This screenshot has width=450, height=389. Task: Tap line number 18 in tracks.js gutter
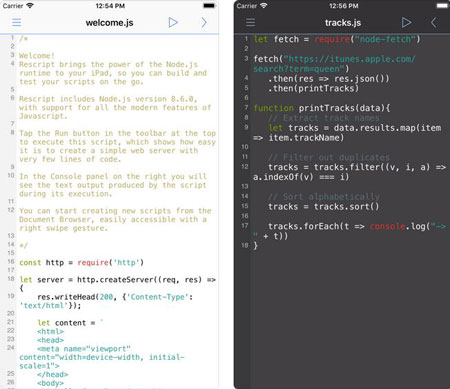[245, 245]
